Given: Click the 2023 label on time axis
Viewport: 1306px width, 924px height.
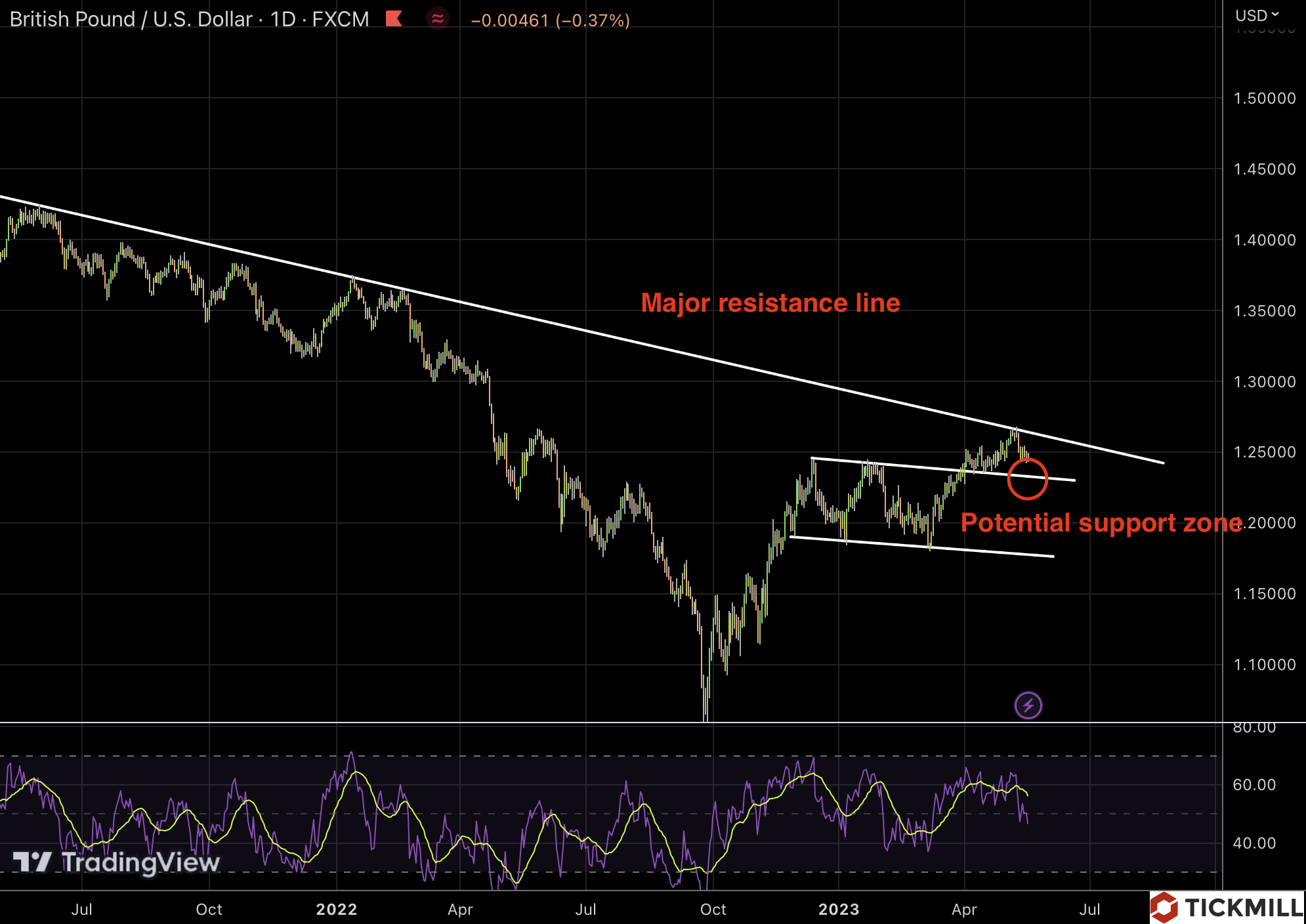Looking at the screenshot, I should click(x=838, y=909).
